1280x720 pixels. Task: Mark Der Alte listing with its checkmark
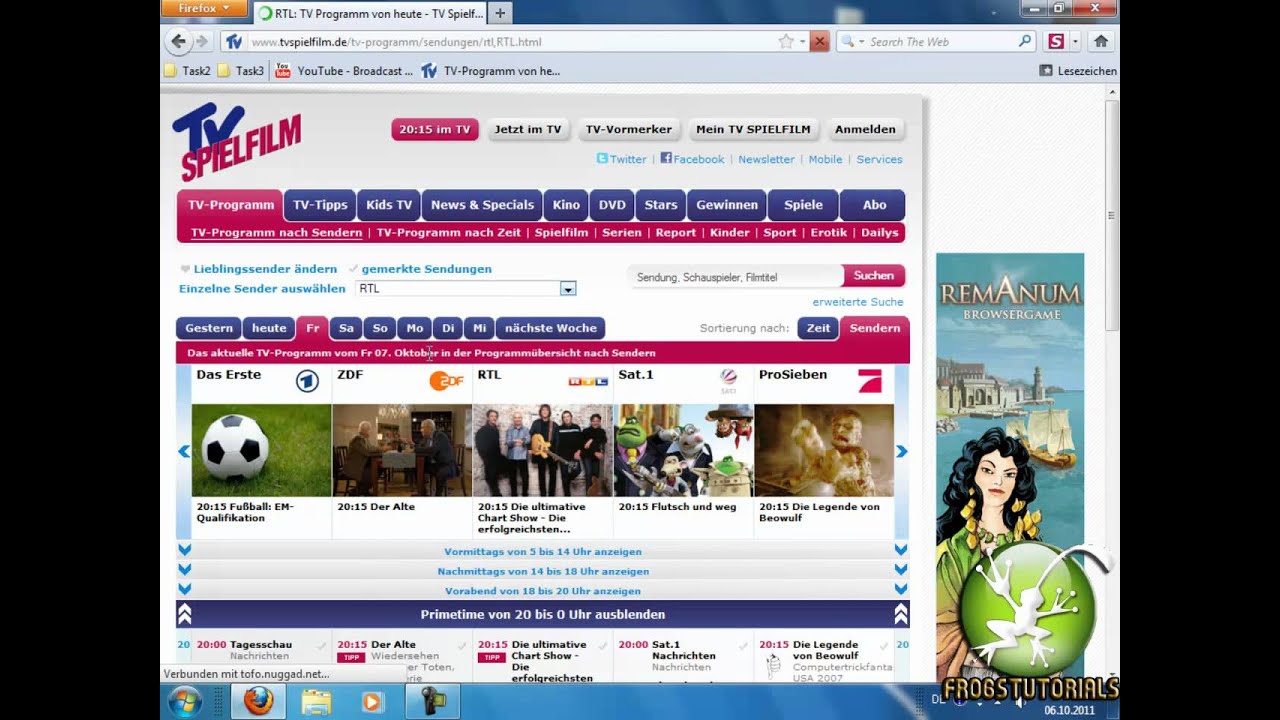point(462,646)
